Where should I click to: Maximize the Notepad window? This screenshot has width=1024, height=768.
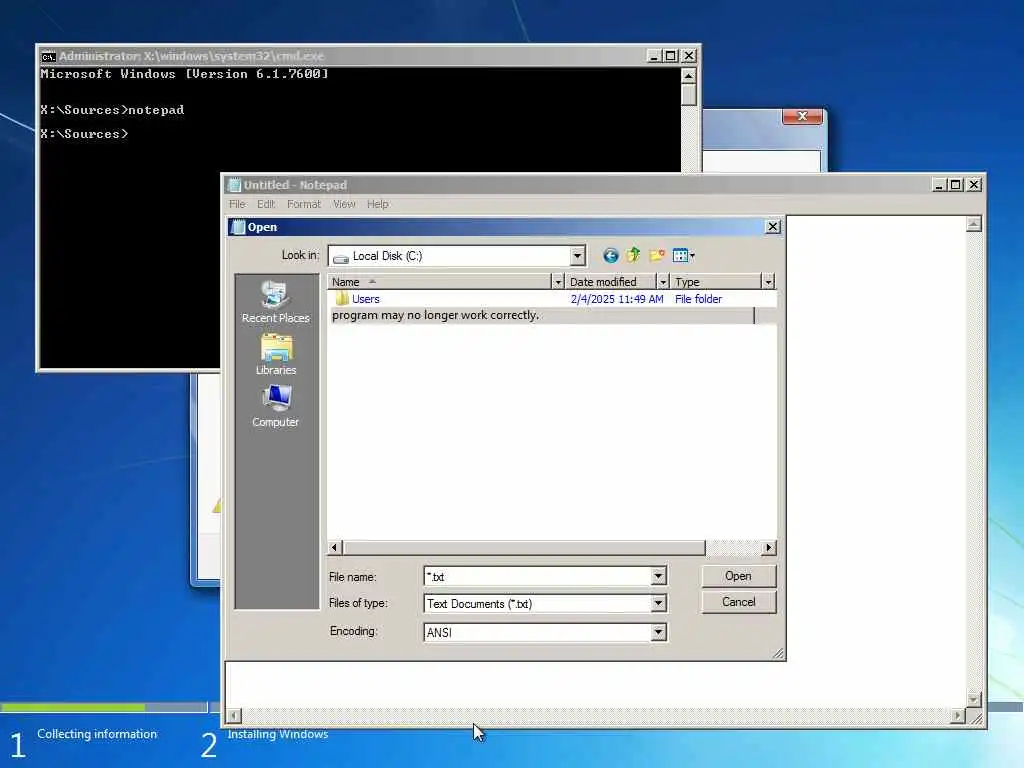click(x=955, y=185)
